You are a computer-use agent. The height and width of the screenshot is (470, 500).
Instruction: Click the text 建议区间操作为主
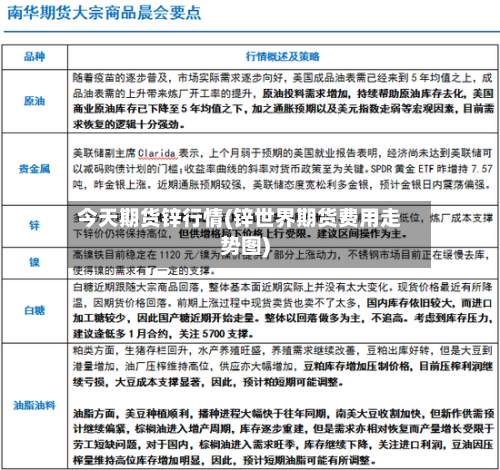359,234
